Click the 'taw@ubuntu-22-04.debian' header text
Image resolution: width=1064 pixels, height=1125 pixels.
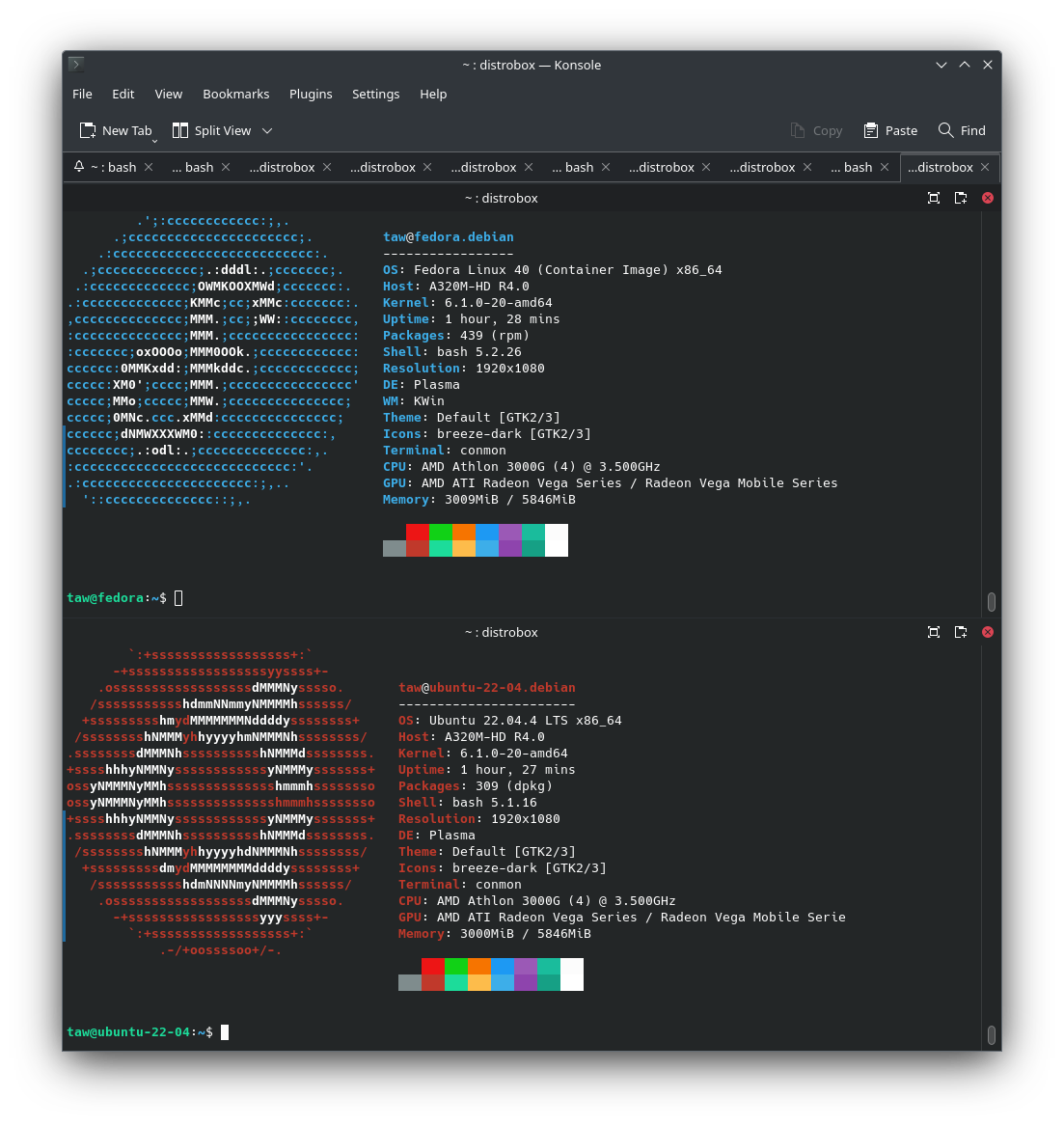pos(487,687)
